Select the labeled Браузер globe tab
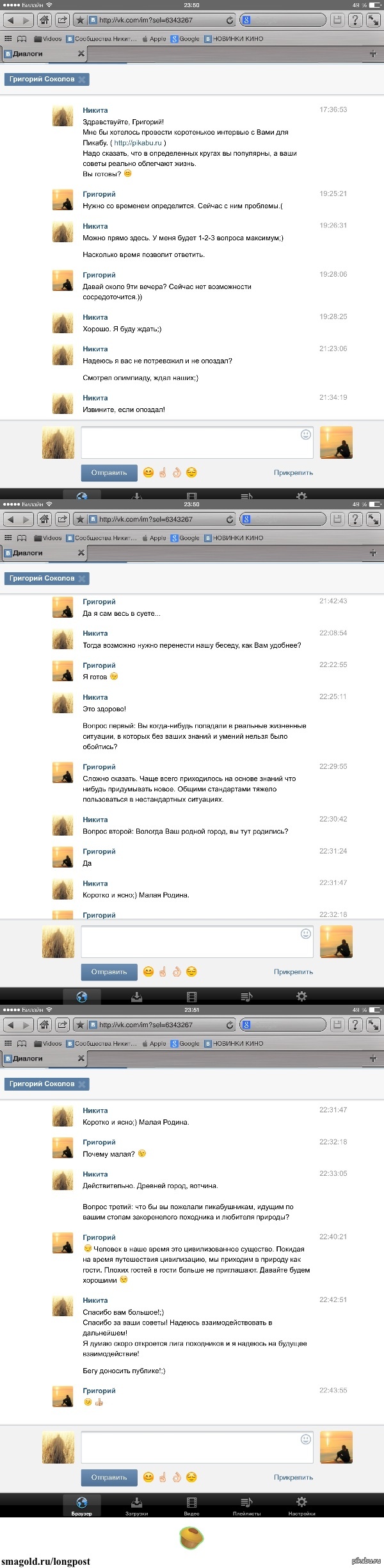This screenshot has height=1568, width=384. pos(81,1505)
